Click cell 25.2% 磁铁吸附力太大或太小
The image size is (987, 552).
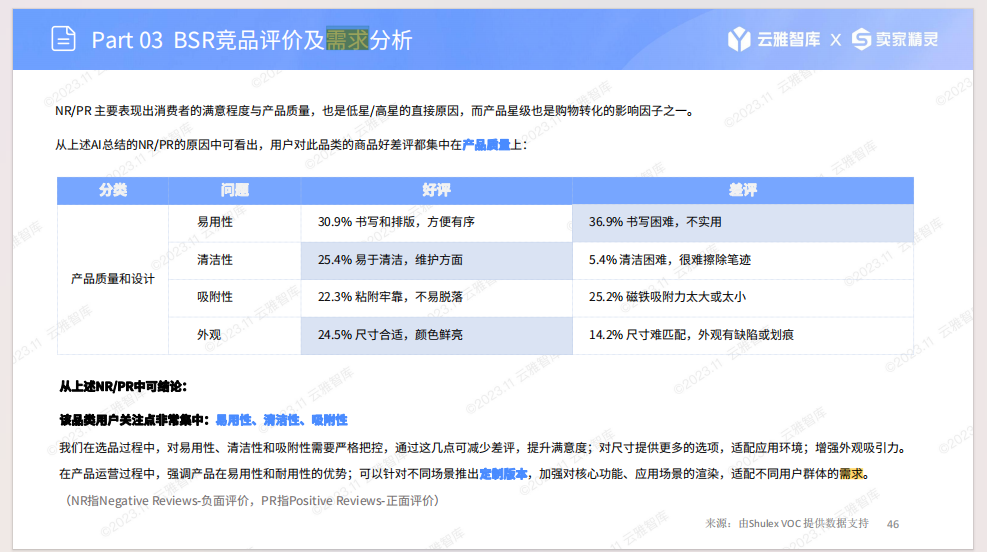[743, 298]
